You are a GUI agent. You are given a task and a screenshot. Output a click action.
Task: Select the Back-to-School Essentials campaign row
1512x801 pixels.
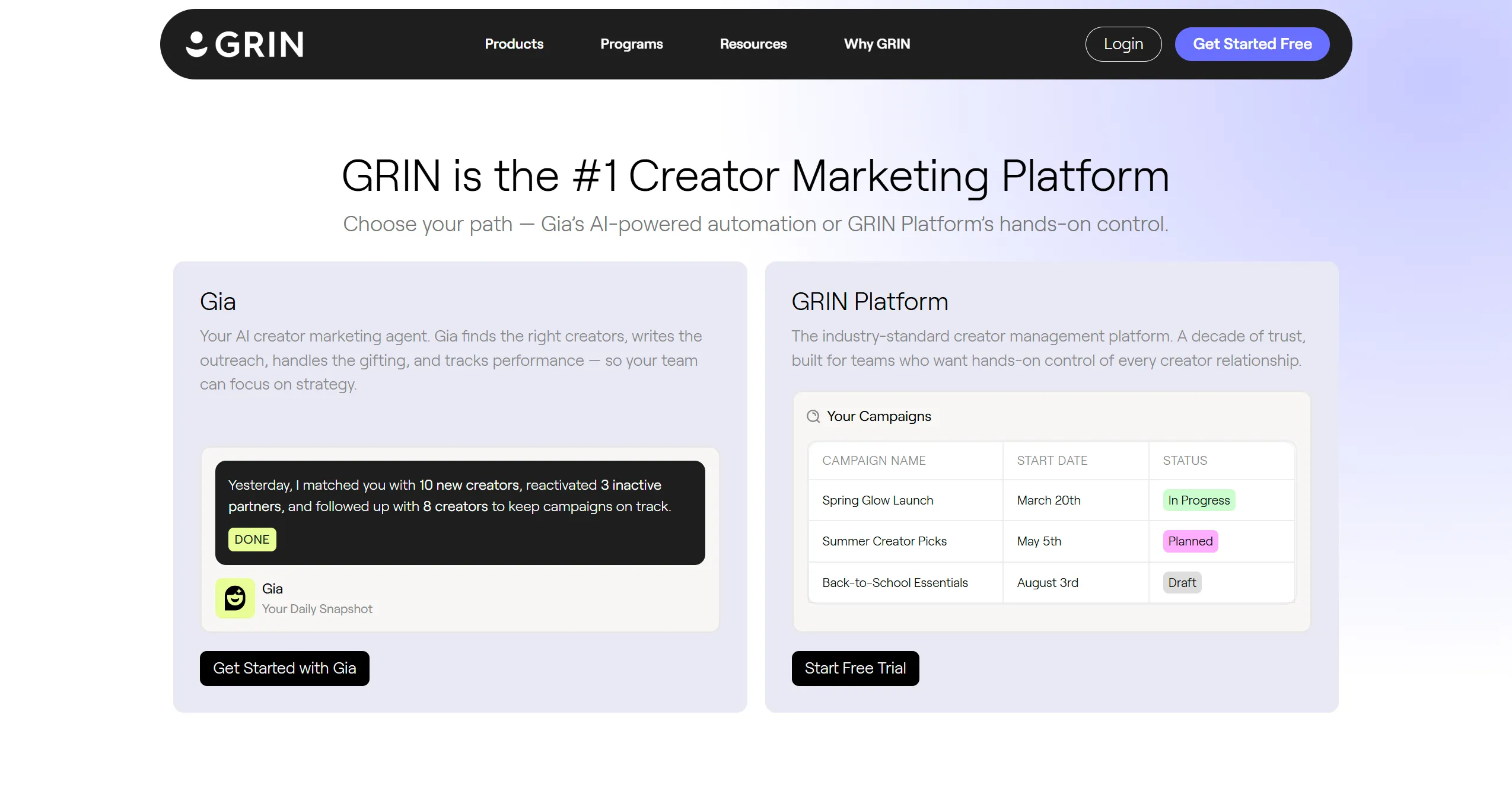tap(895, 582)
